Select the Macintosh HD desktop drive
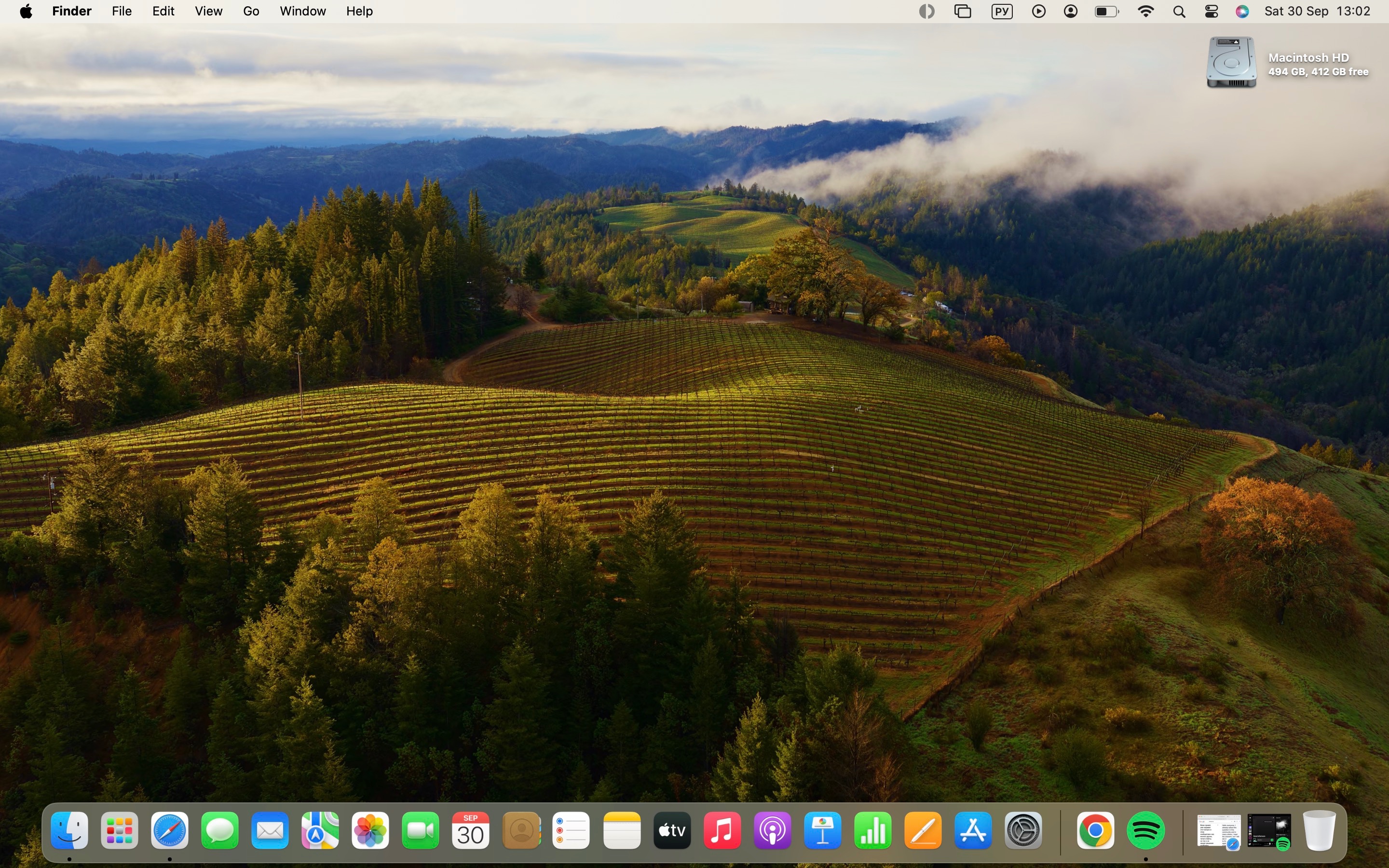This screenshot has width=1389, height=868. click(x=1231, y=63)
